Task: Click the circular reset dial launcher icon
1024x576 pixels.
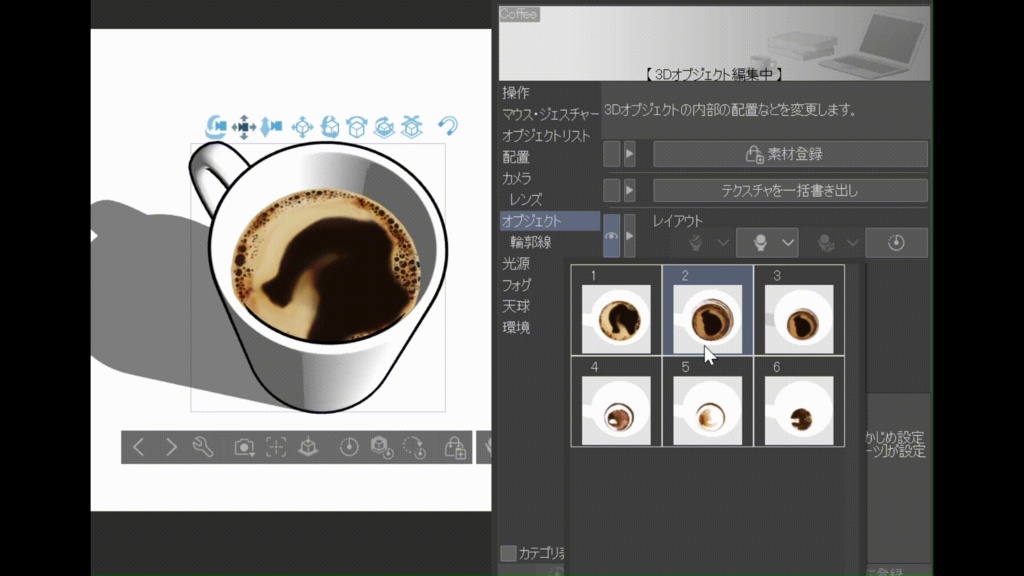Action: [349, 447]
